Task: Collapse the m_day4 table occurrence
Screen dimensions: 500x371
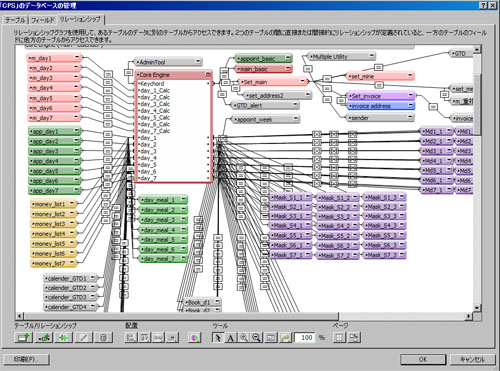Action: [77, 87]
